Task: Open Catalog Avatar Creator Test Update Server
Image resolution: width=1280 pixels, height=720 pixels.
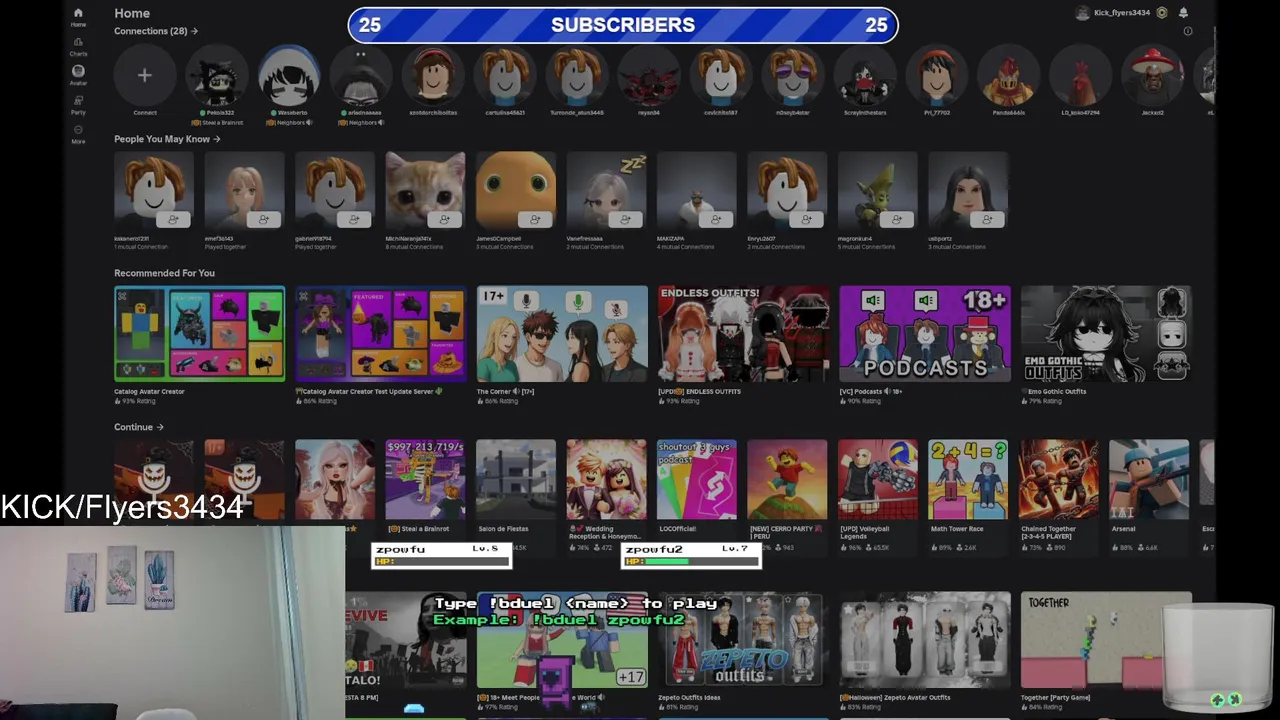Action: pyautogui.click(x=380, y=334)
